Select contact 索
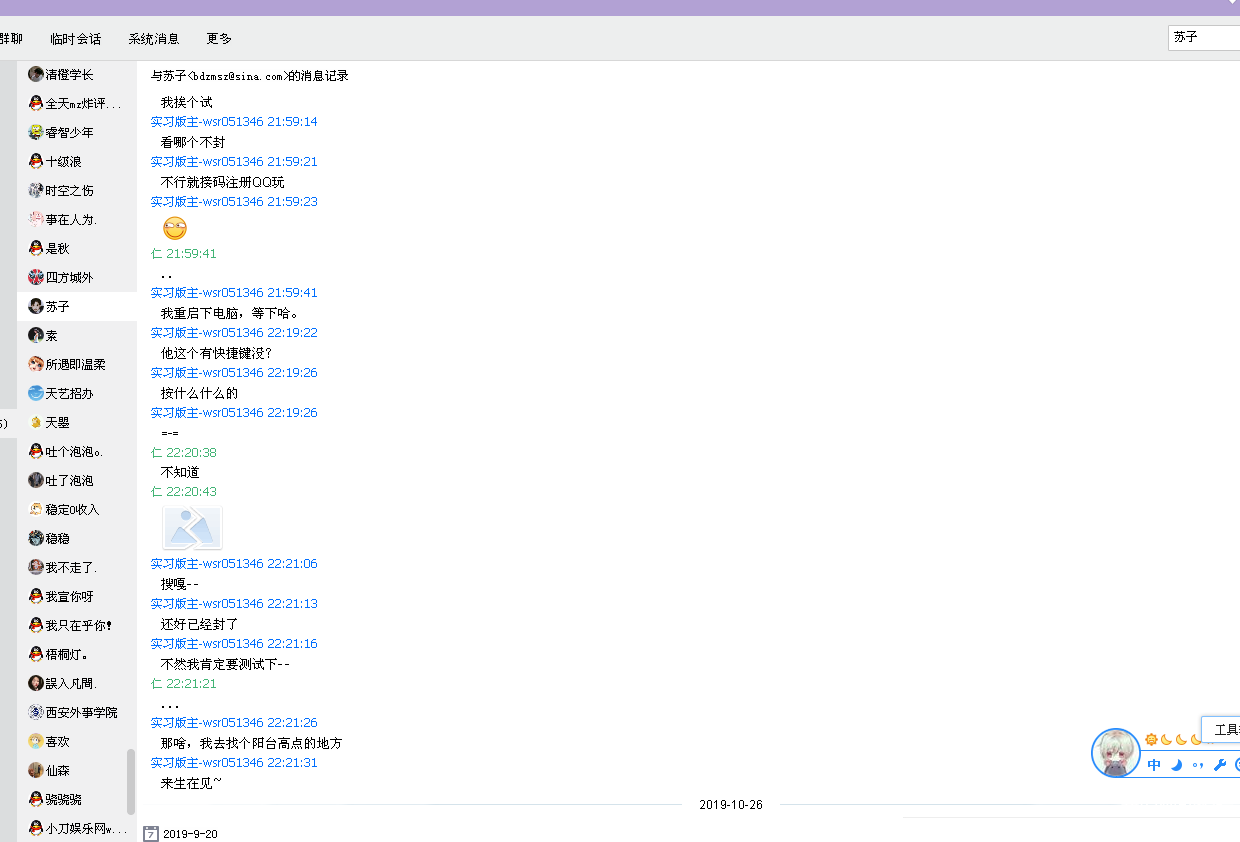1240x842 pixels. click(77, 335)
